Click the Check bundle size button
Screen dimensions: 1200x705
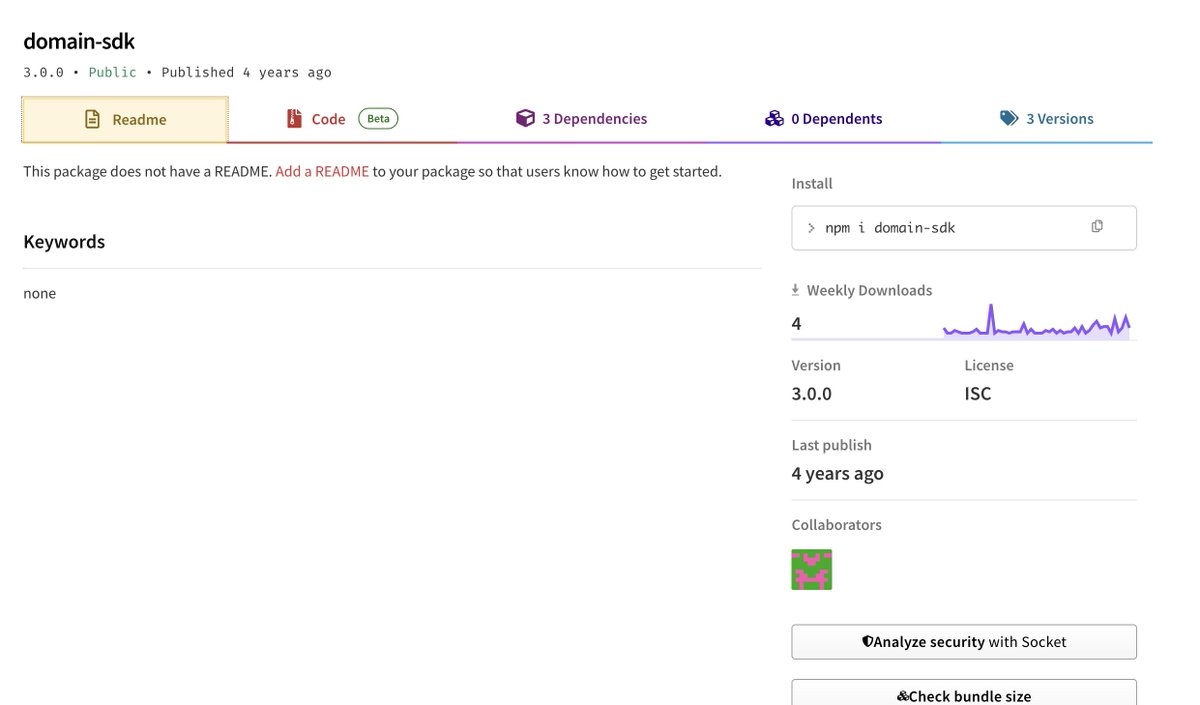pyautogui.click(x=964, y=693)
